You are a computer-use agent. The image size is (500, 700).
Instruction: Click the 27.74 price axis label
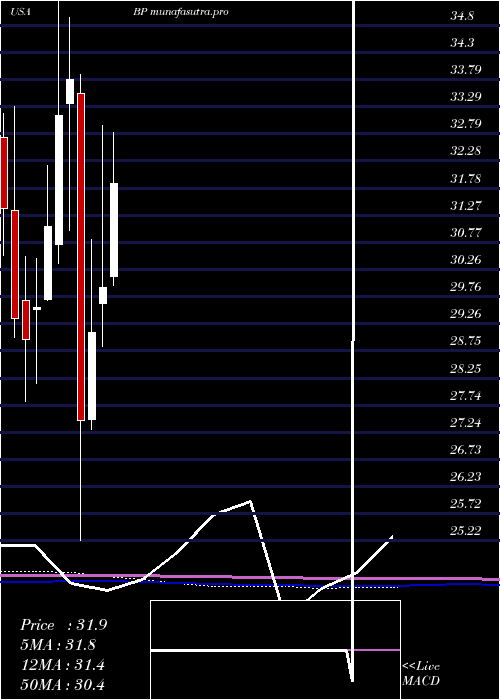point(466,395)
